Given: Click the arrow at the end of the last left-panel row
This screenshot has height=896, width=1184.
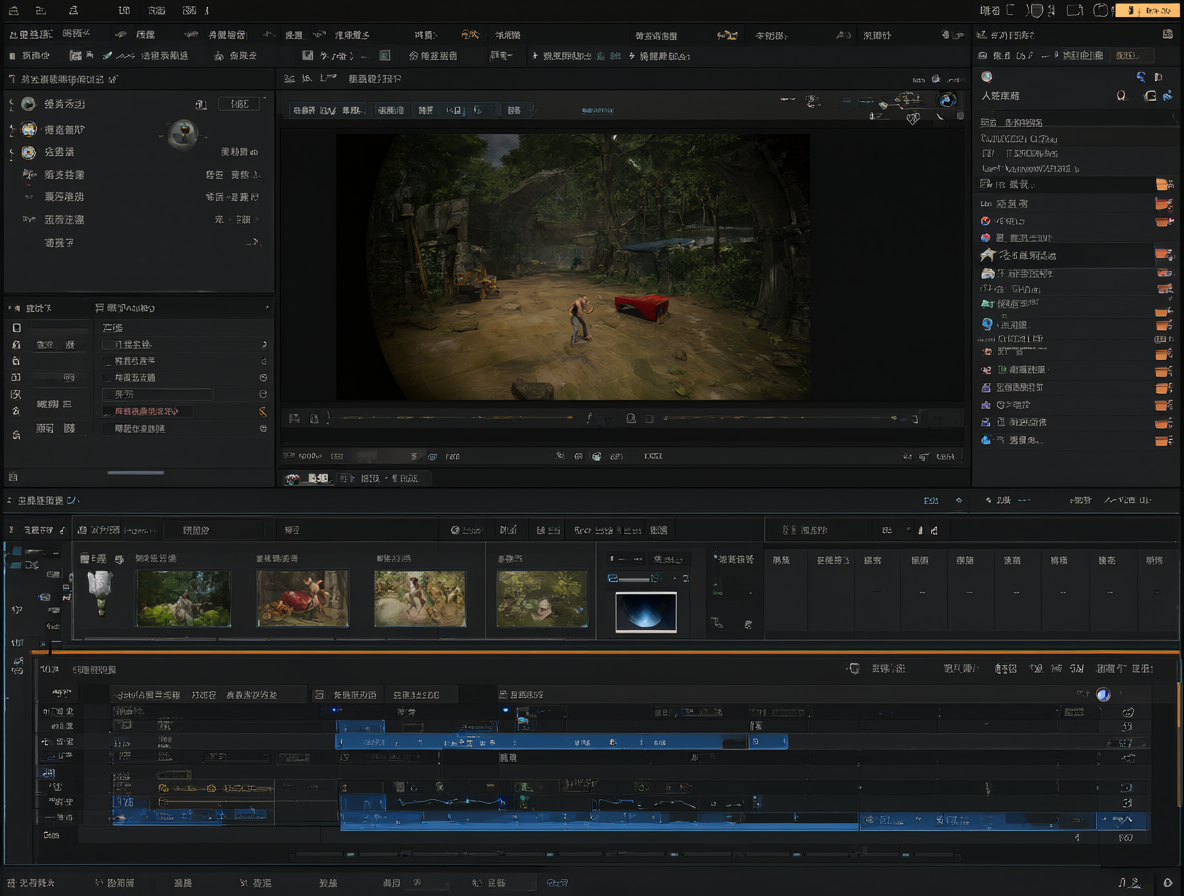Looking at the screenshot, I should [254, 242].
